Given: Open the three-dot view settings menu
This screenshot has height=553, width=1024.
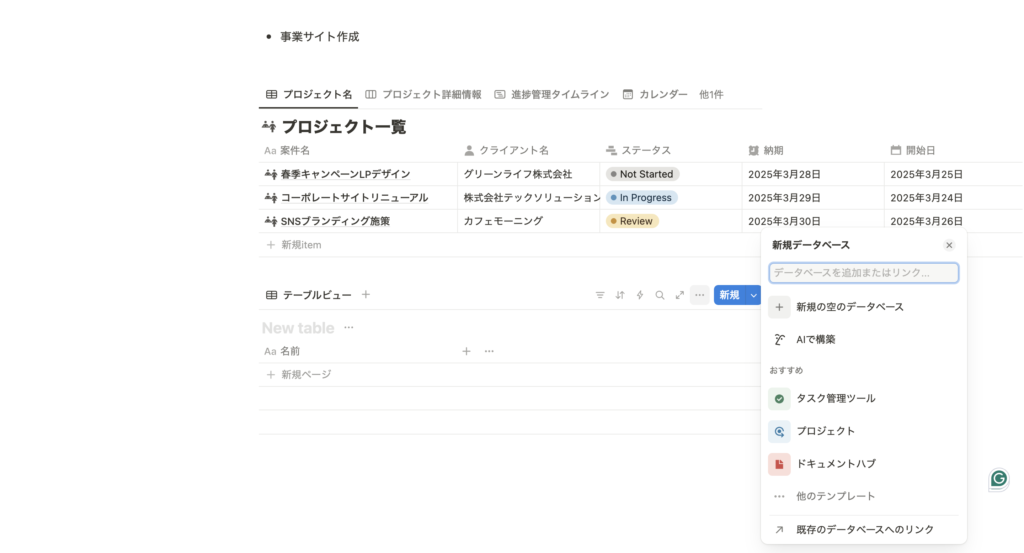Looking at the screenshot, I should tap(700, 295).
